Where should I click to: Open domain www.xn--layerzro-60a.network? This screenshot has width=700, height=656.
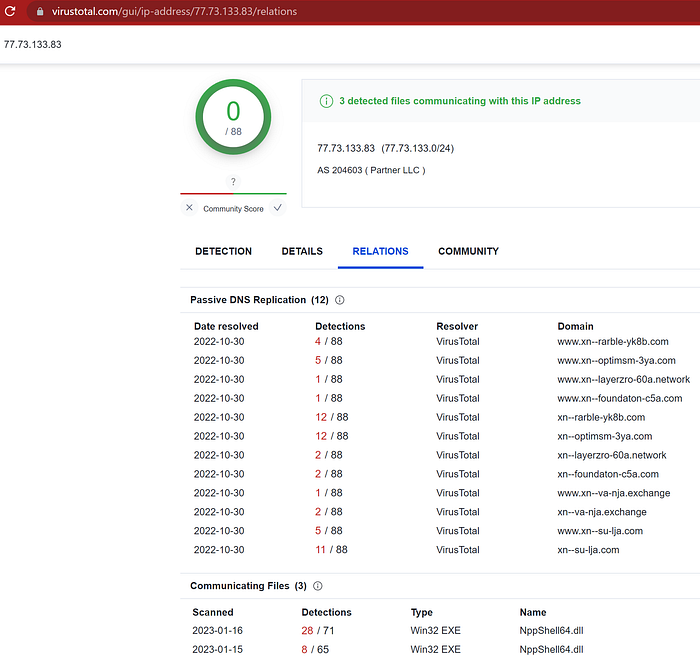623,380
